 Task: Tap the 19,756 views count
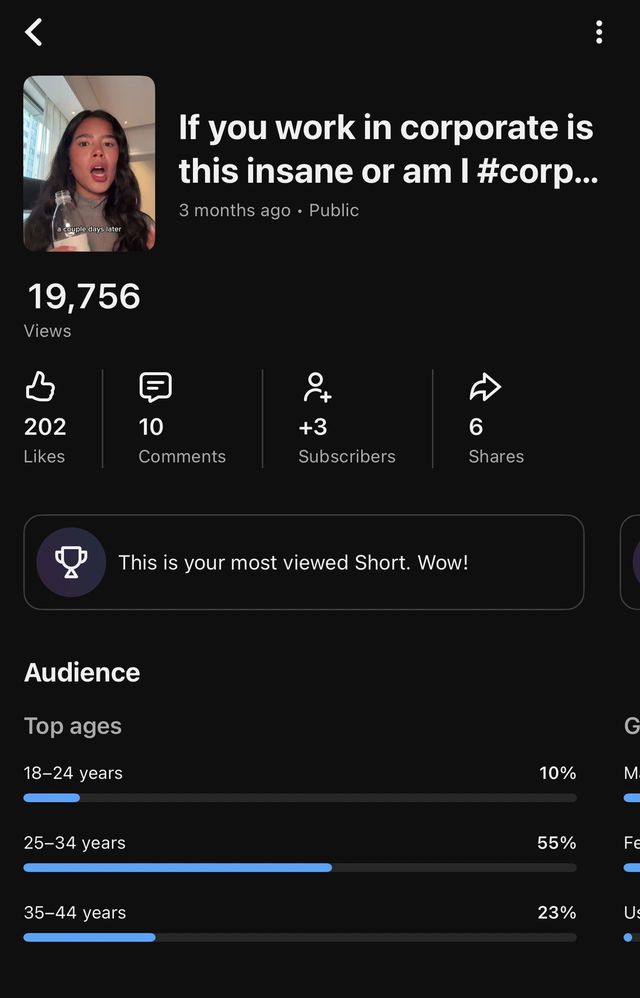84,297
